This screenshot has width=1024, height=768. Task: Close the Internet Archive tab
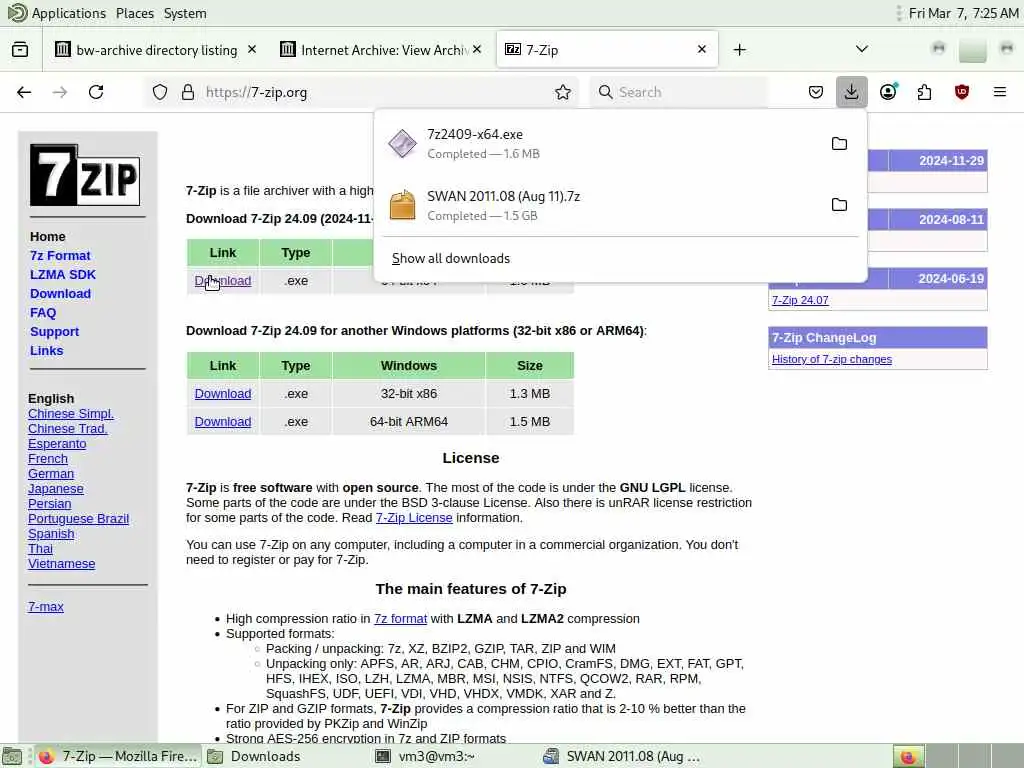point(477,50)
